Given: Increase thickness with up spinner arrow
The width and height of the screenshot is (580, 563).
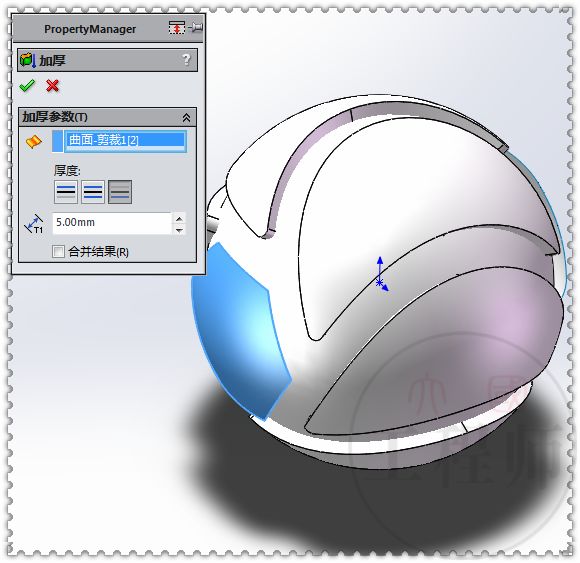Looking at the screenshot, I should (x=179, y=219).
